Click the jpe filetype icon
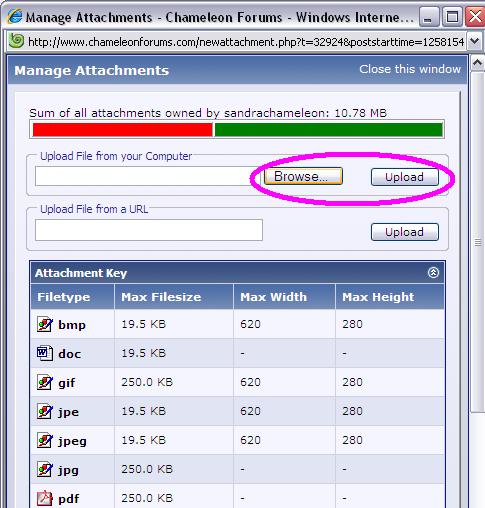 coord(45,411)
